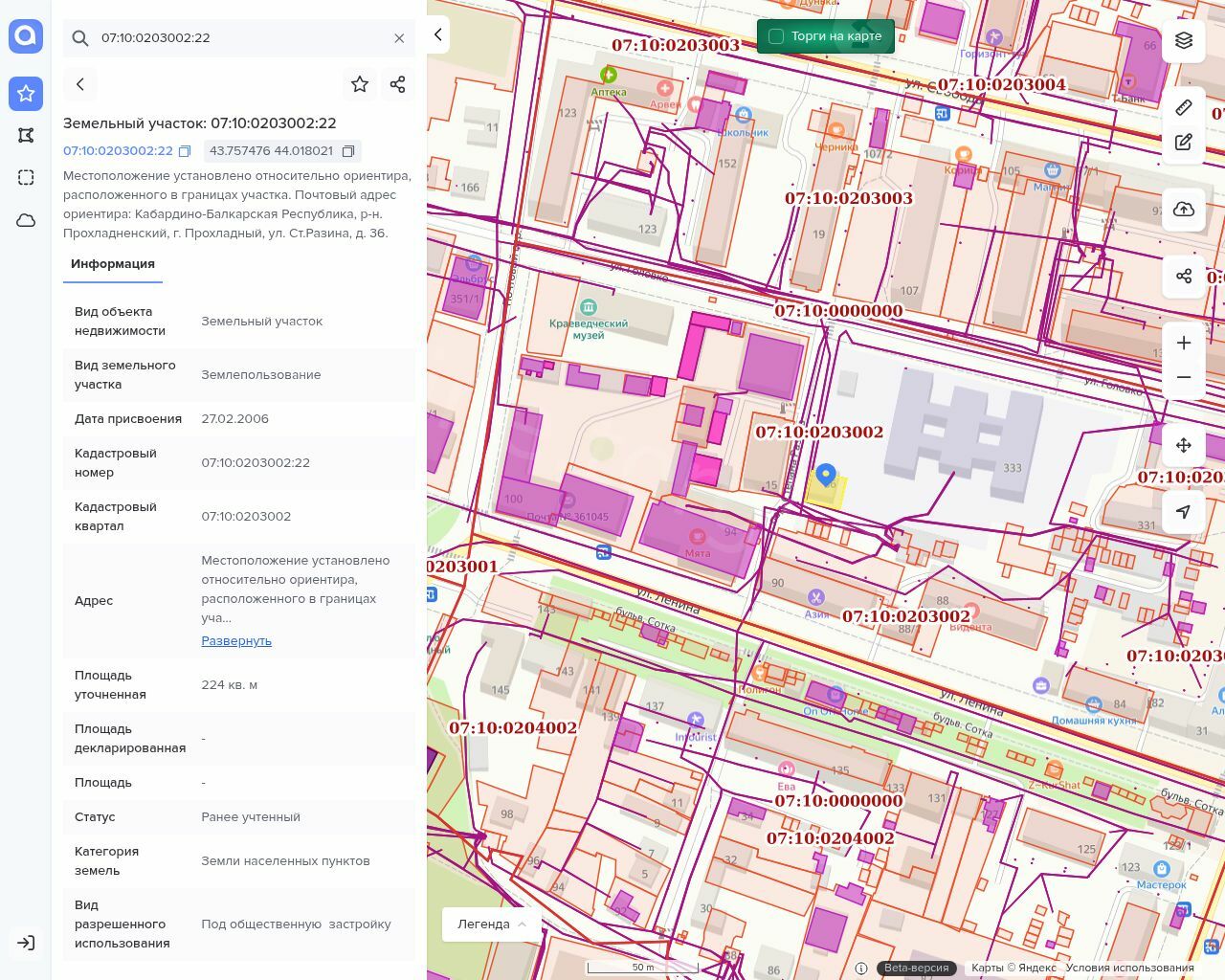This screenshot has height=980, width=1225.
Task: Copy coordinates 43.757476 44.018021
Action: pos(348,151)
